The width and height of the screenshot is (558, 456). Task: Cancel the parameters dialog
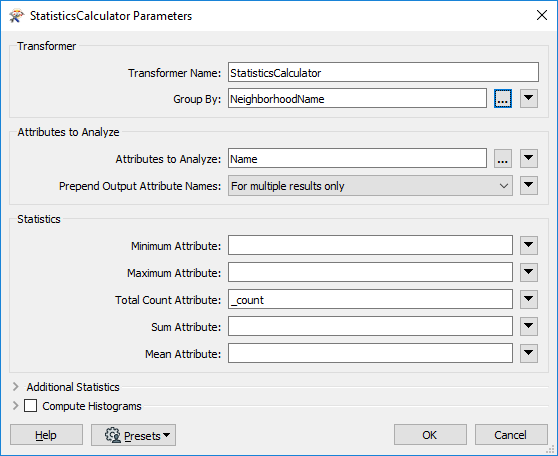coord(511,435)
